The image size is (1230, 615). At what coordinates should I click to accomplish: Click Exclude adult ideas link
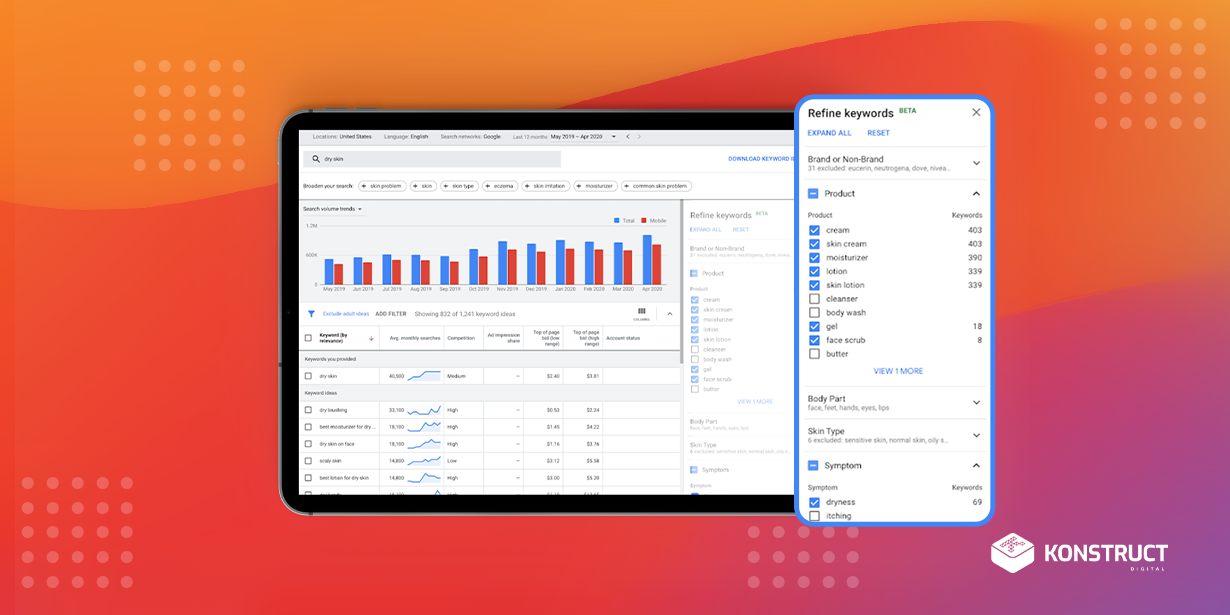(x=346, y=314)
